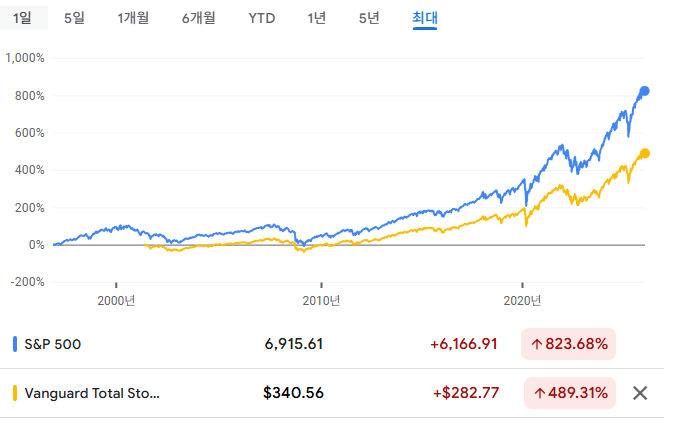
Task: Switch to the 5일 chart range
Action: click(74, 19)
